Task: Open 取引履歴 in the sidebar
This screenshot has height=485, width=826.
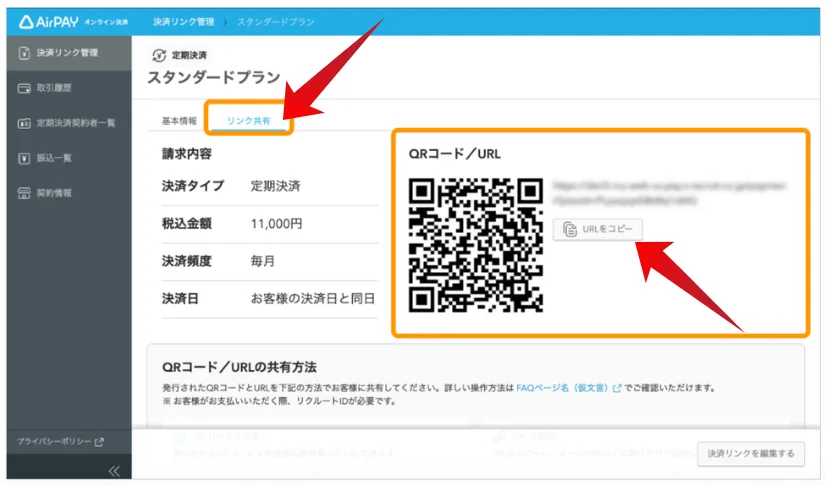Action: [x=69, y=88]
